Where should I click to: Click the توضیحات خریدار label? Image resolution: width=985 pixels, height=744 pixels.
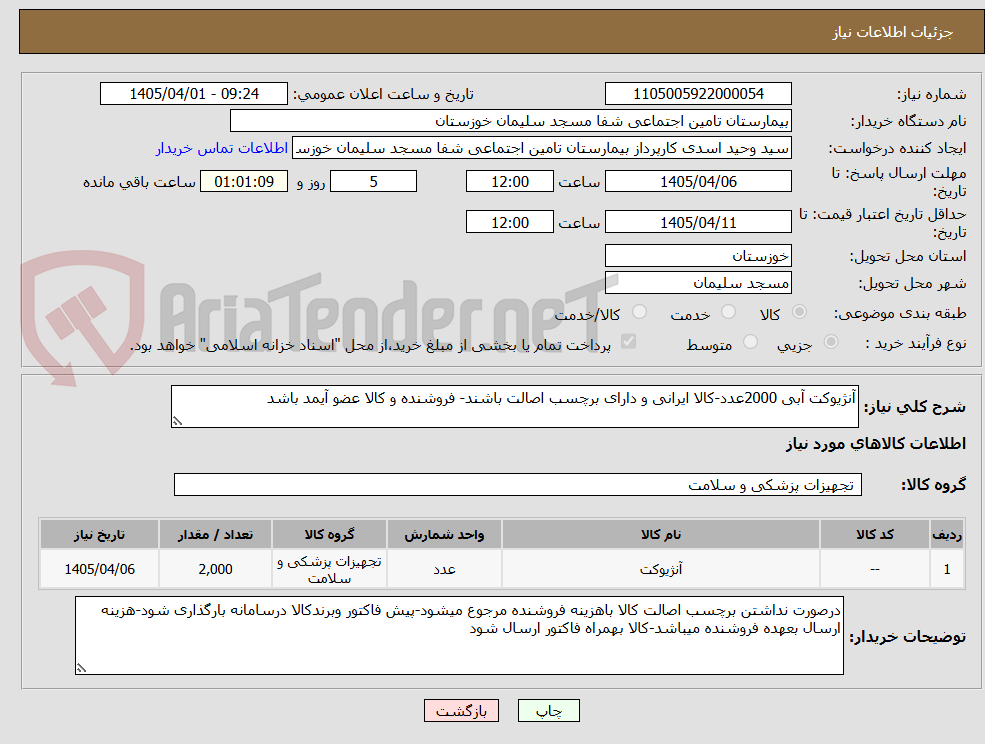coord(908,637)
